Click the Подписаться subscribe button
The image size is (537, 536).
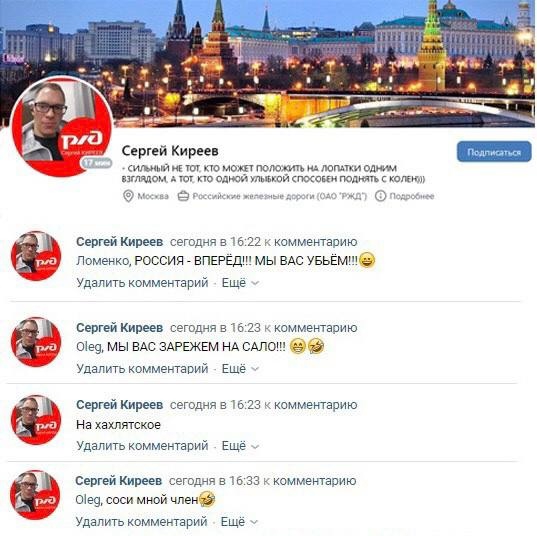pos(494,152)
